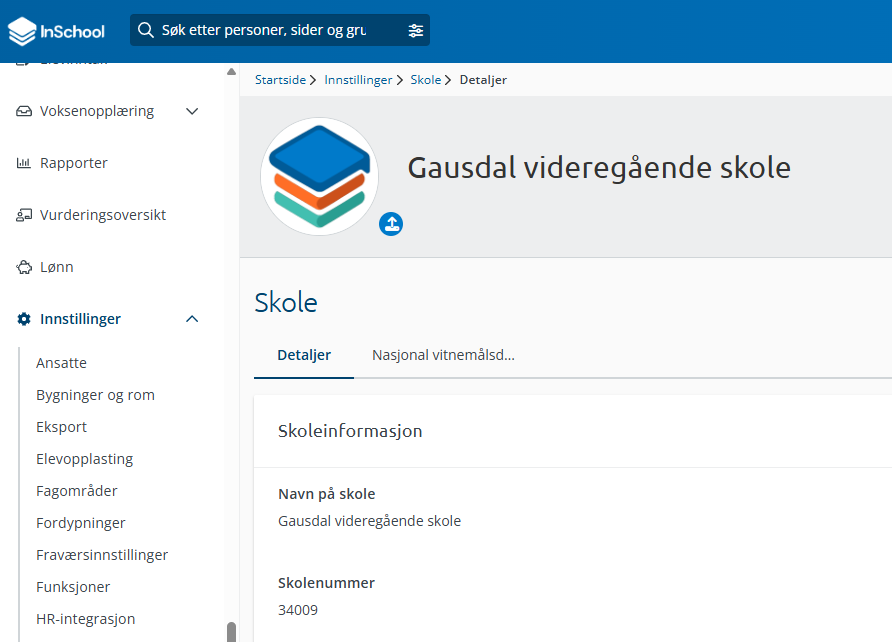Collapse the Innstillinger menu chevron
Viewport: 892px width, 642px height.
point(192,319)
